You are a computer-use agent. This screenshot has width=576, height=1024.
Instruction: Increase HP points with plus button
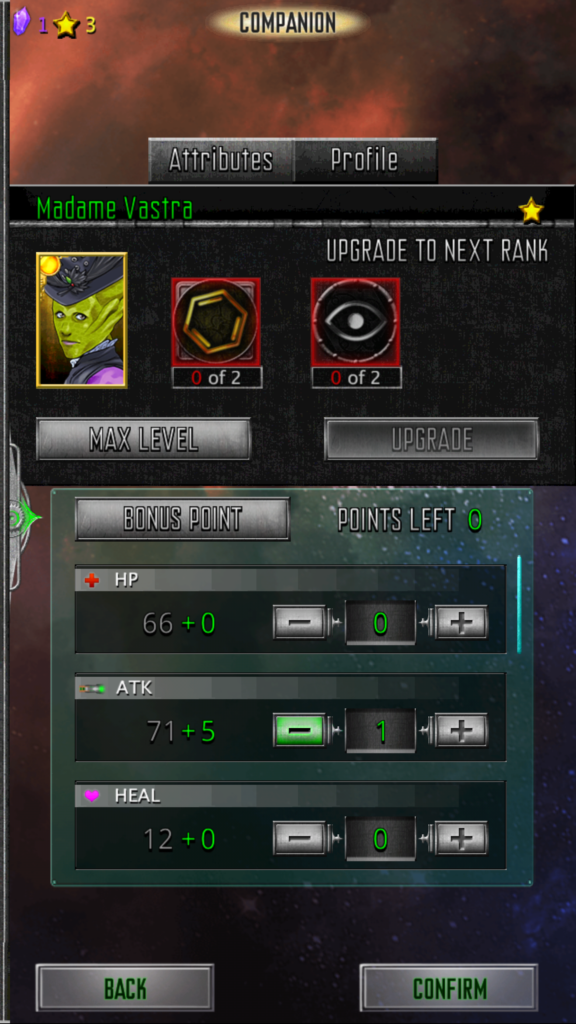[x=462, y=622]
